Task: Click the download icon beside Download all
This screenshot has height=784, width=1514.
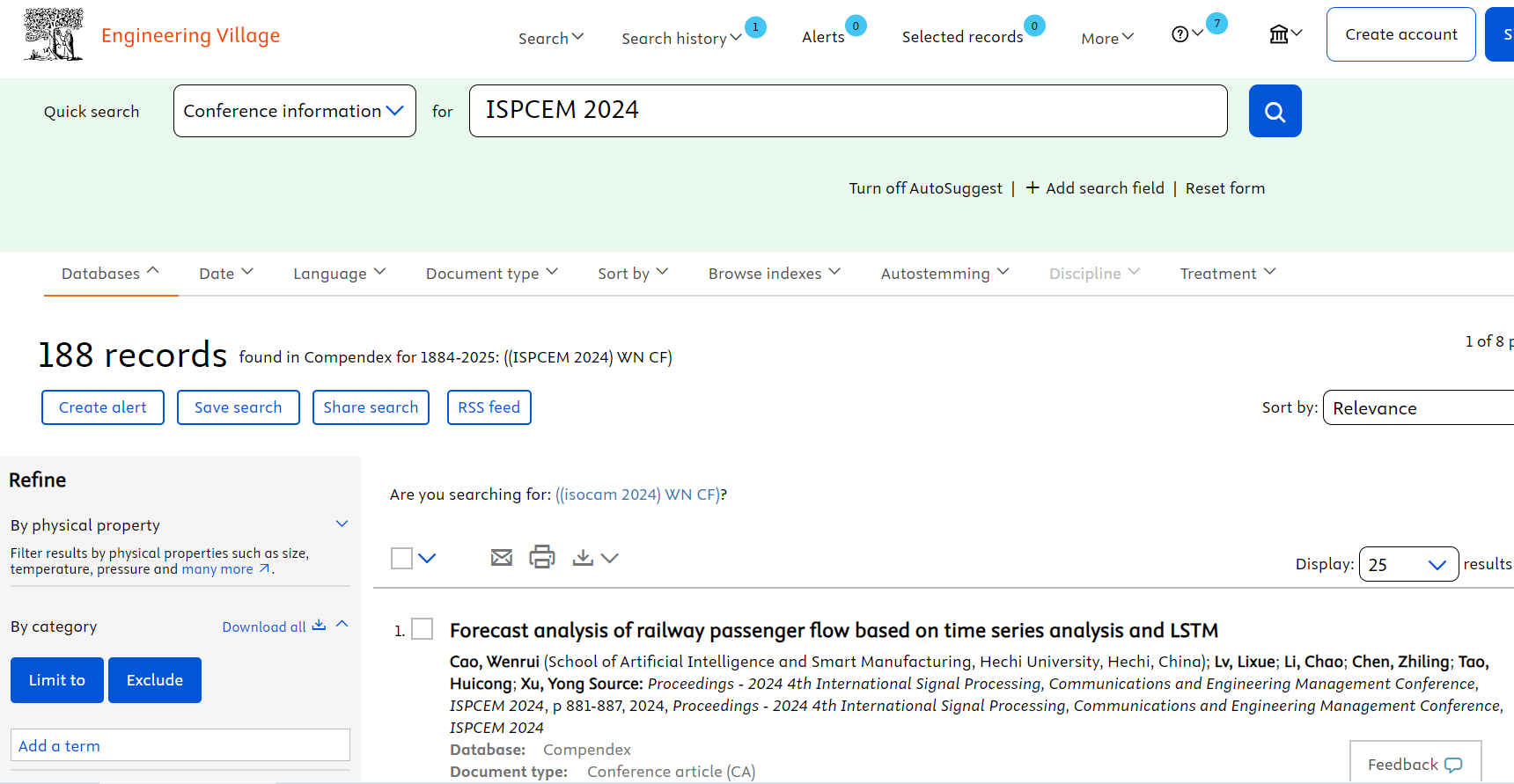Action: pyautogui.click(x=319, y=625)
